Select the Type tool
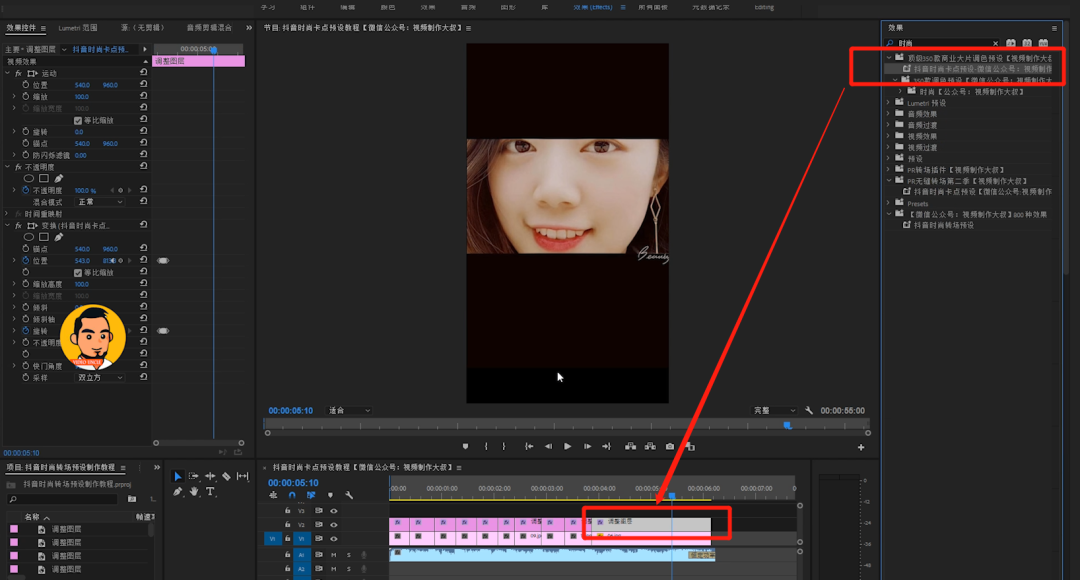This screenshot has height=580, width=1080. (x=210, y=492)
